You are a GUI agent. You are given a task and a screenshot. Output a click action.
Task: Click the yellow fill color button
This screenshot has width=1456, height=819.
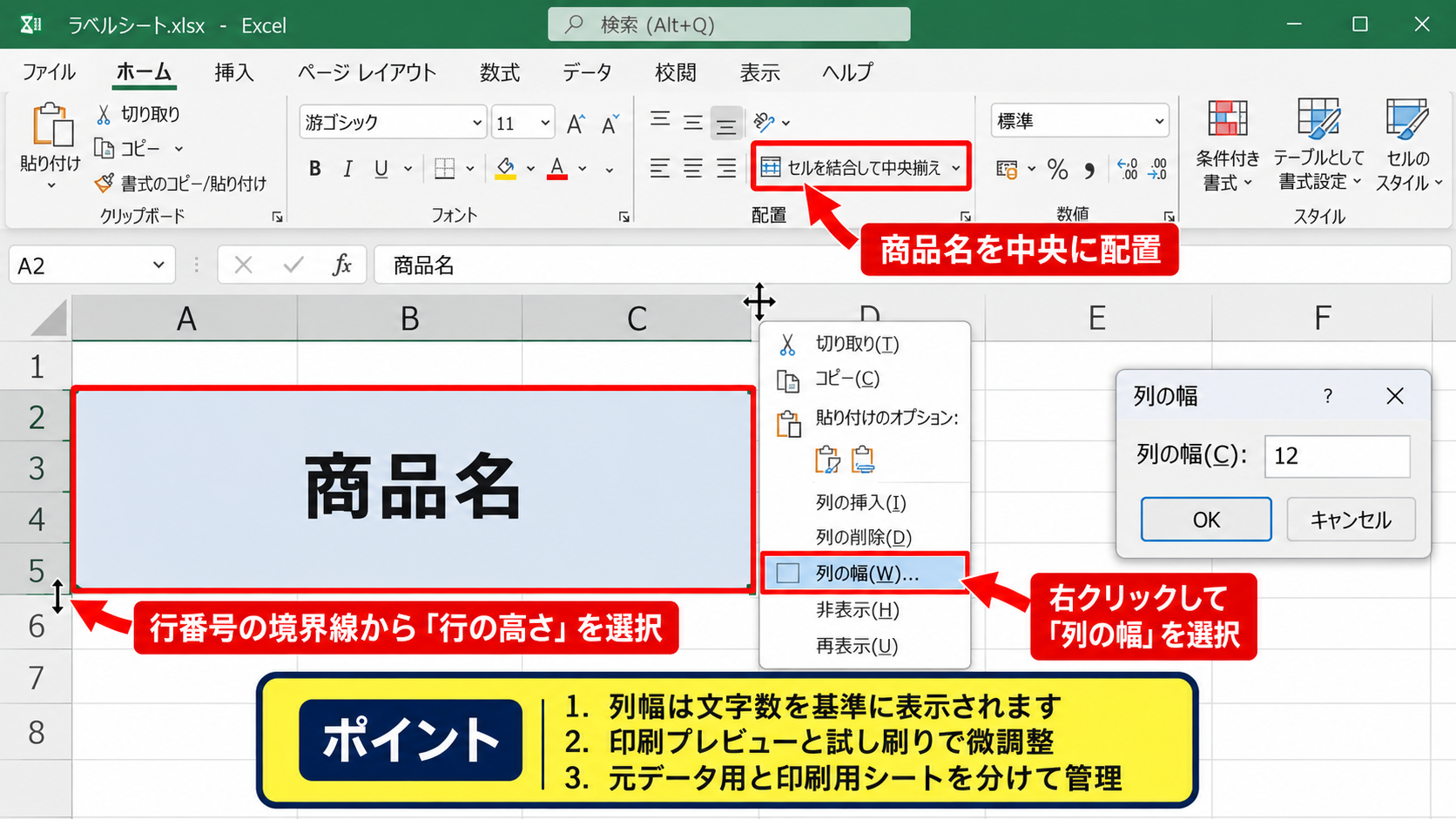coord(506,169)
